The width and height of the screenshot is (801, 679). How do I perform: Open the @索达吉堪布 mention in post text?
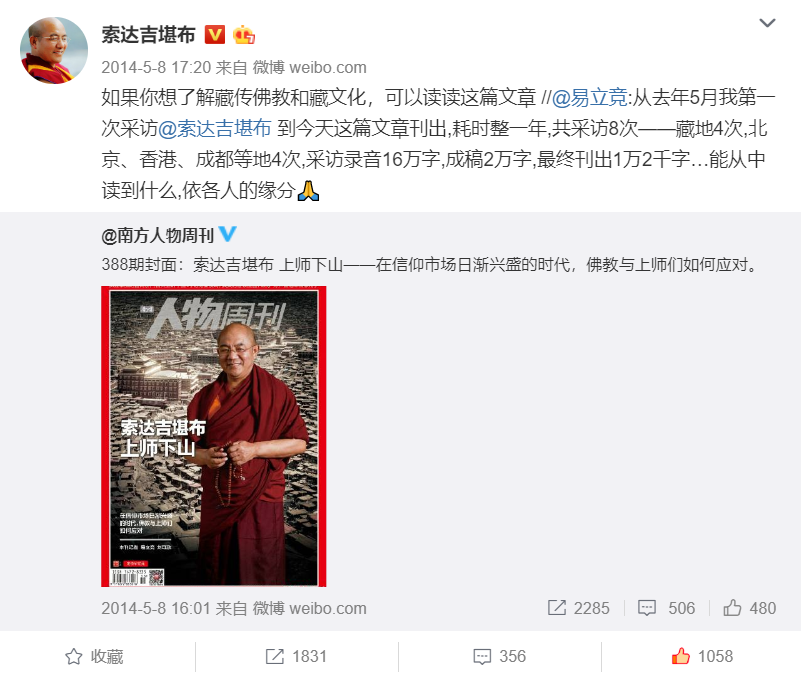214,128
